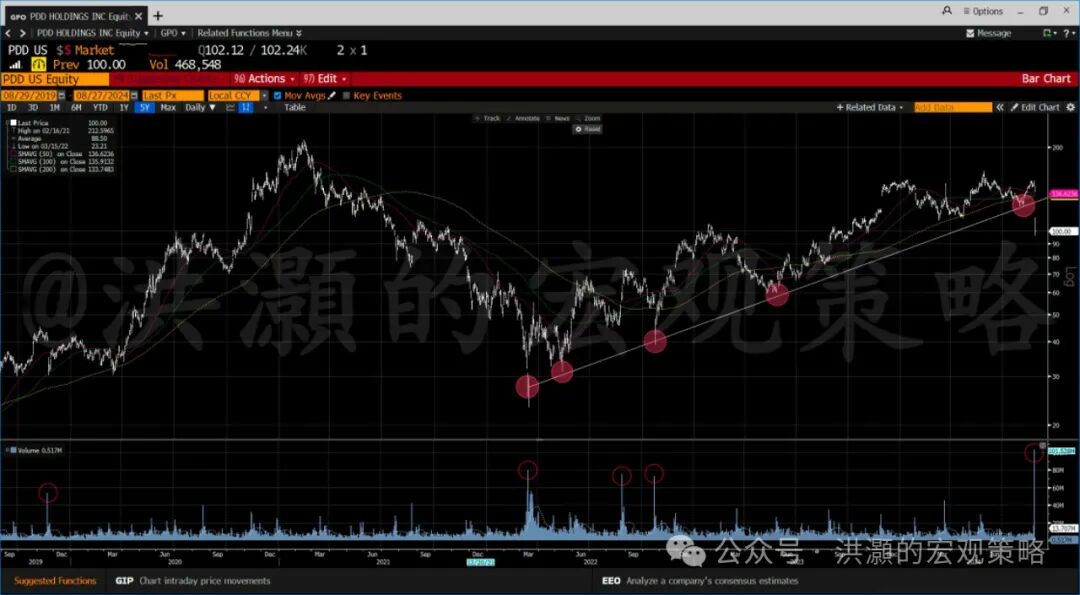Click the Last Px field
1080x595 pixels.
click(173, 96)
